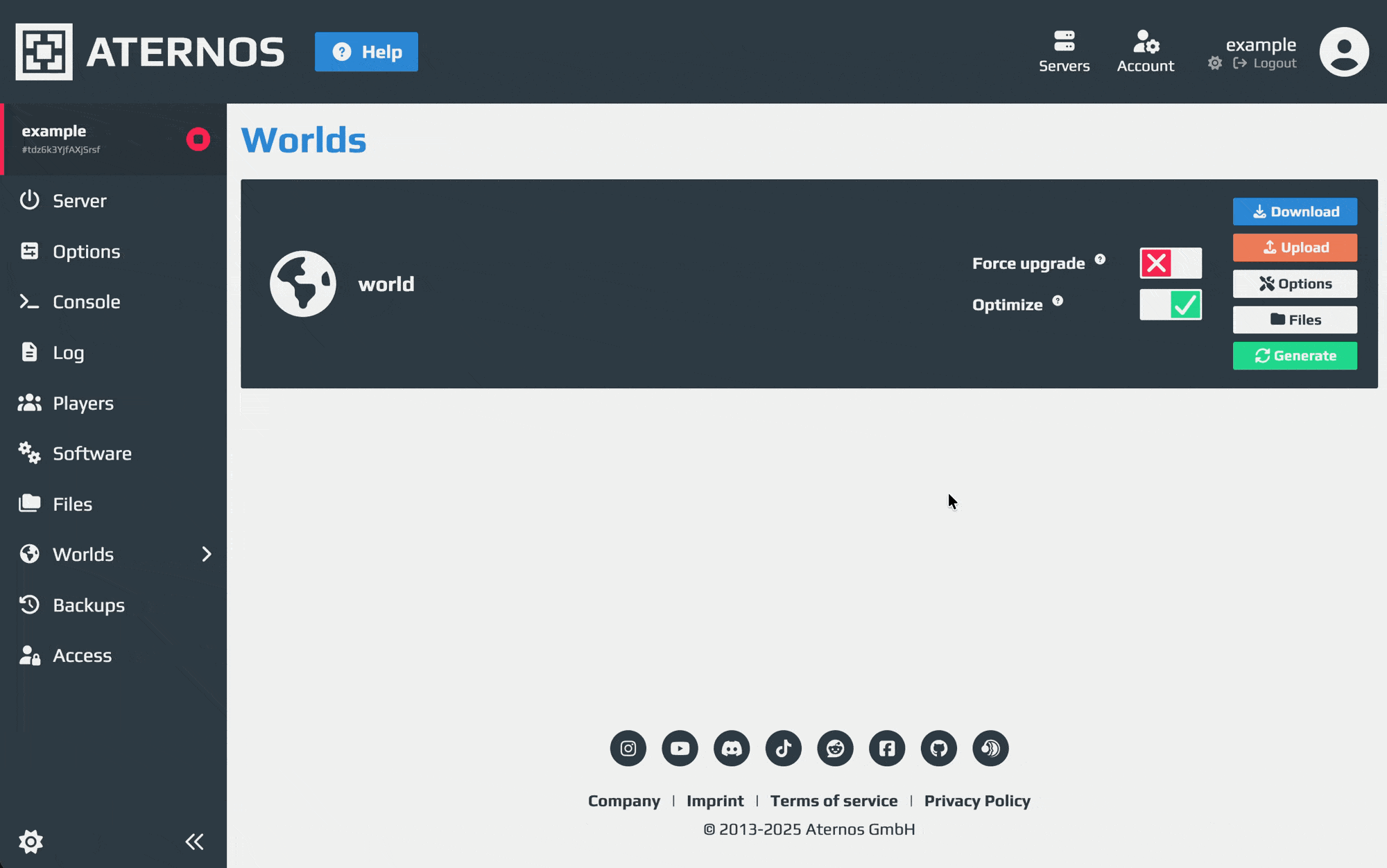Click Force upgrade help question mark

tap(1100, 259)
